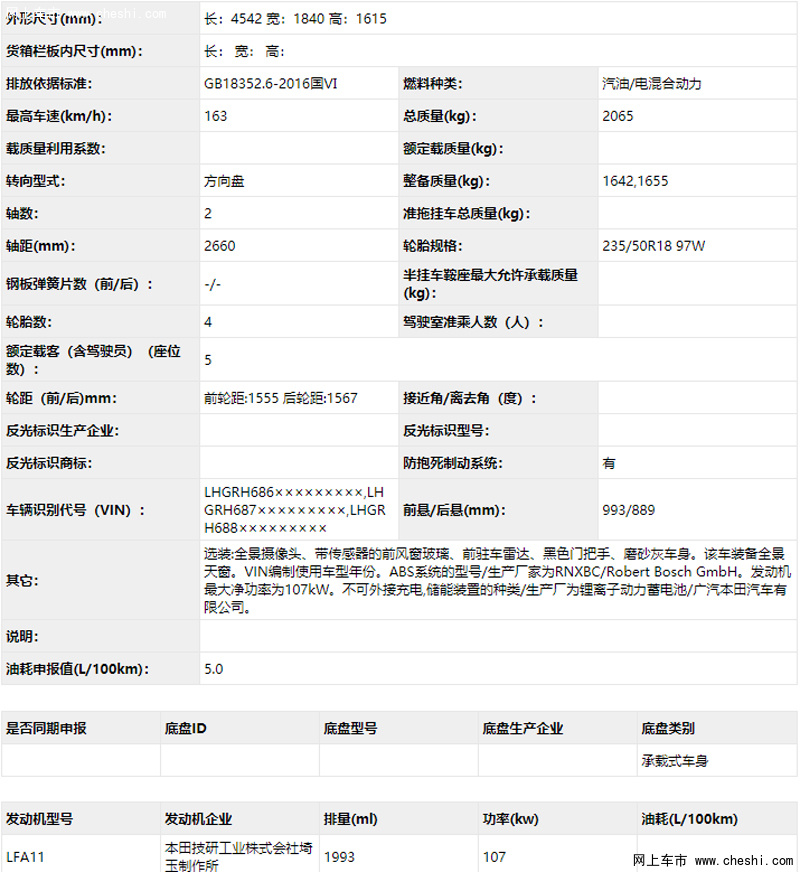Select the VIN value LHGRH686 text
The width and height of the screenshot is (800, 872).
(x=295, y=510)
